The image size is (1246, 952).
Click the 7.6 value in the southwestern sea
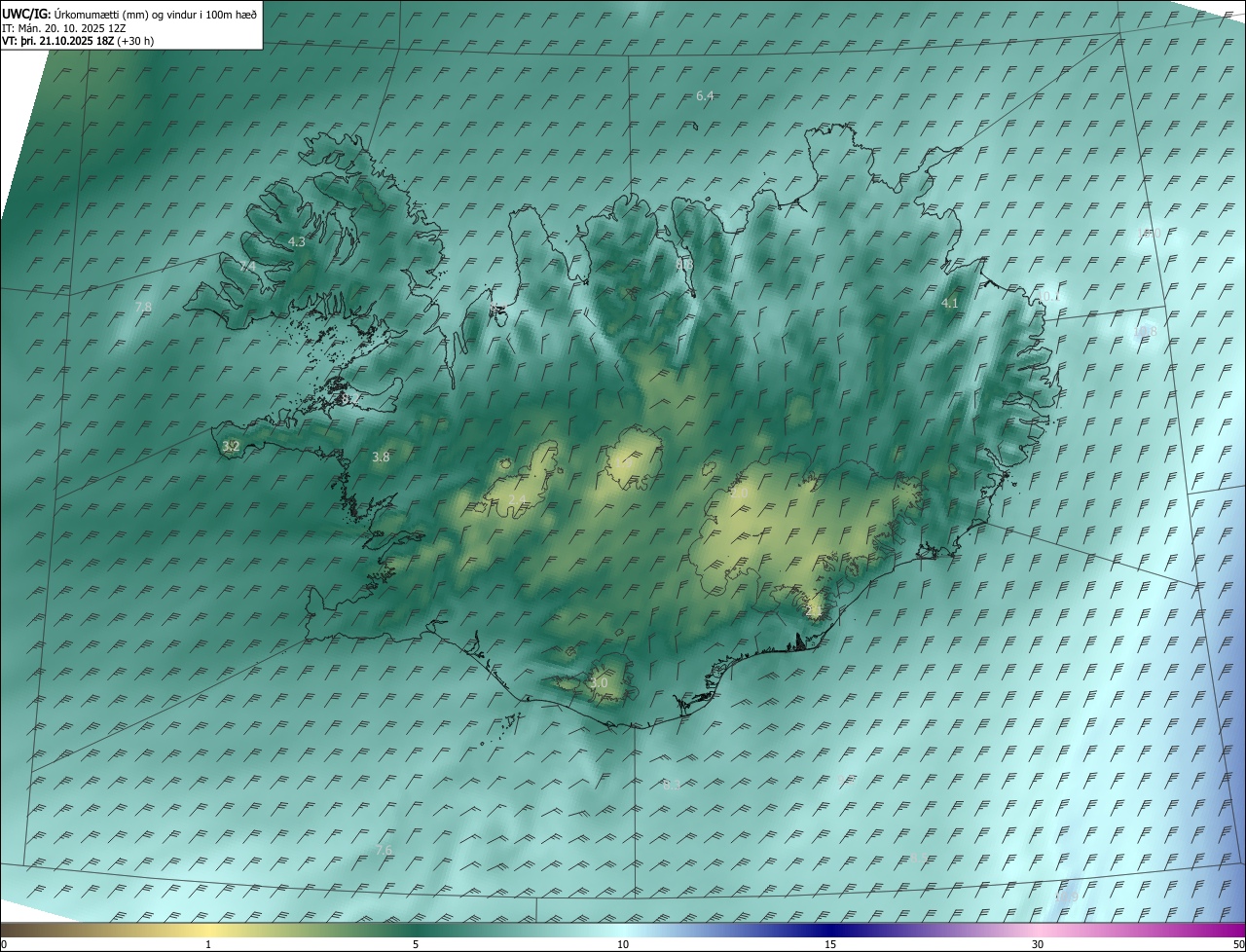tap(384, 850)
